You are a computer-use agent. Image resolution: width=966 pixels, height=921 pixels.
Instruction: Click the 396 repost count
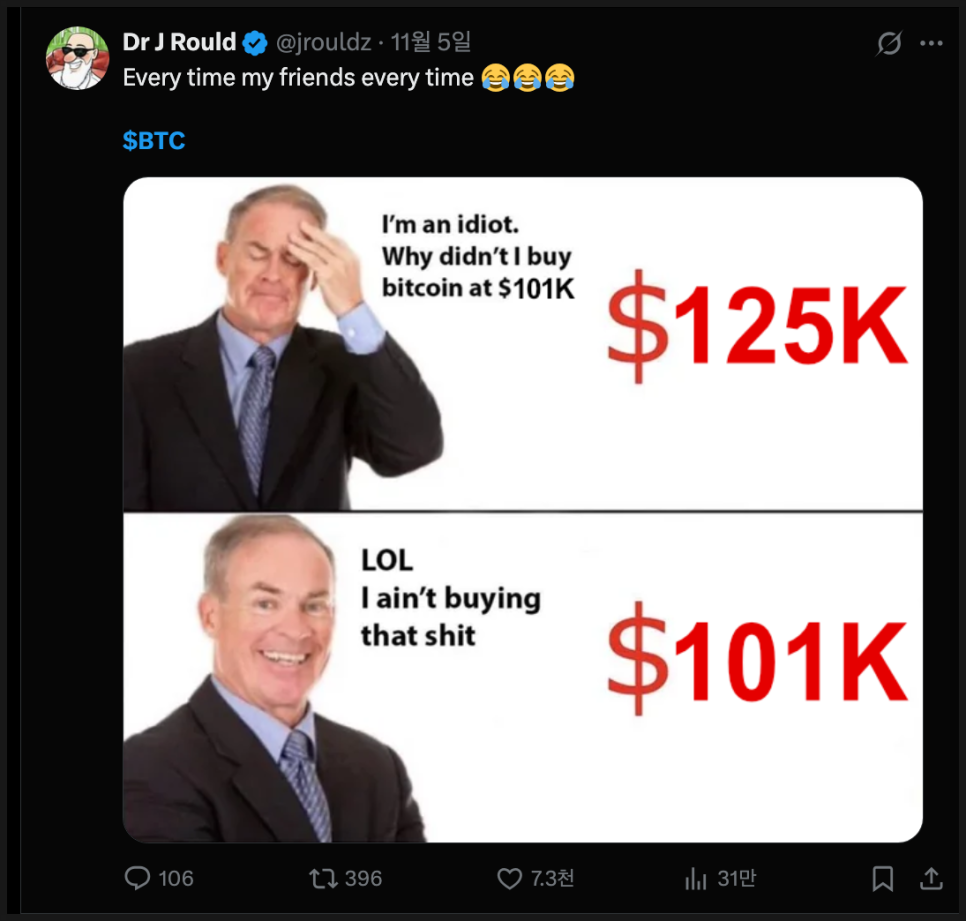point(363,878)
